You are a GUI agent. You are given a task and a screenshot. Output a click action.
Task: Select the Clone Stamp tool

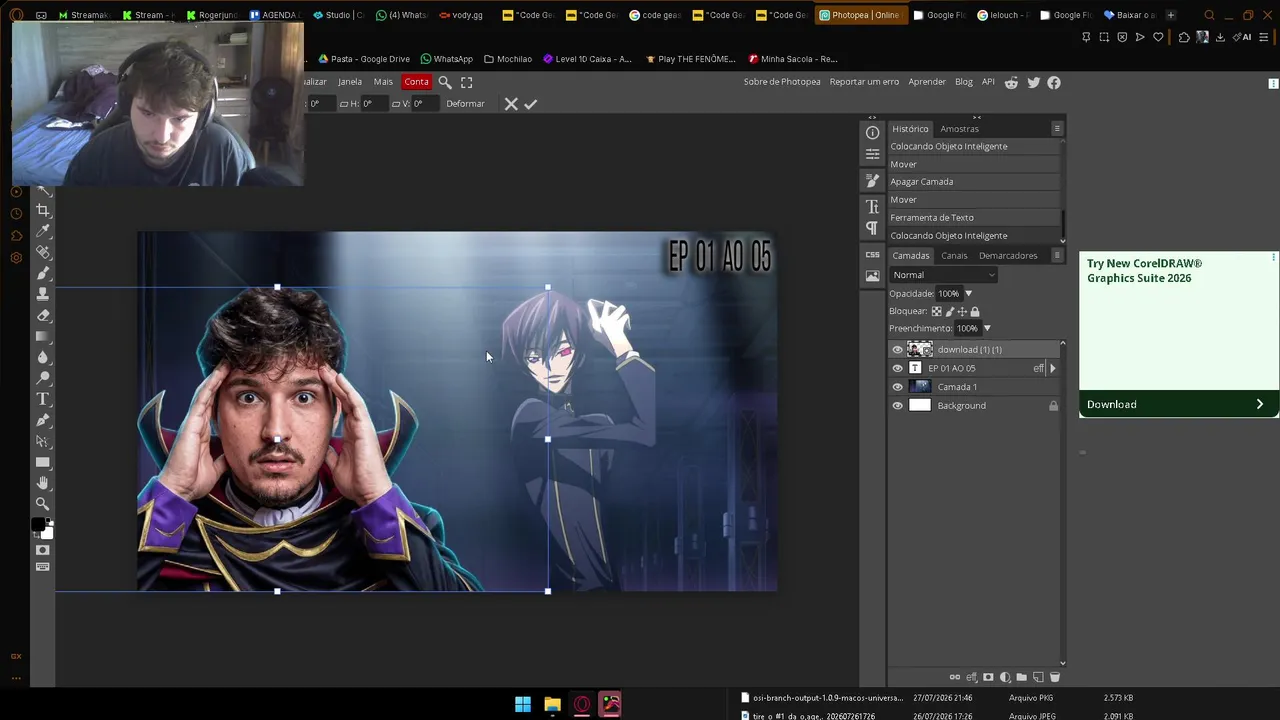click(x=43, y=294)
